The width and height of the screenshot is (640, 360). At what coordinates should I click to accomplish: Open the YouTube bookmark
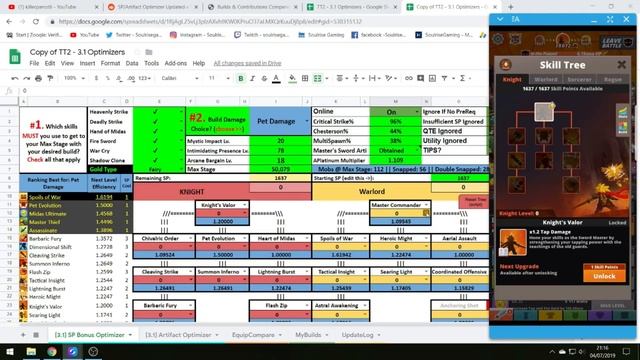tap(85, 35)
